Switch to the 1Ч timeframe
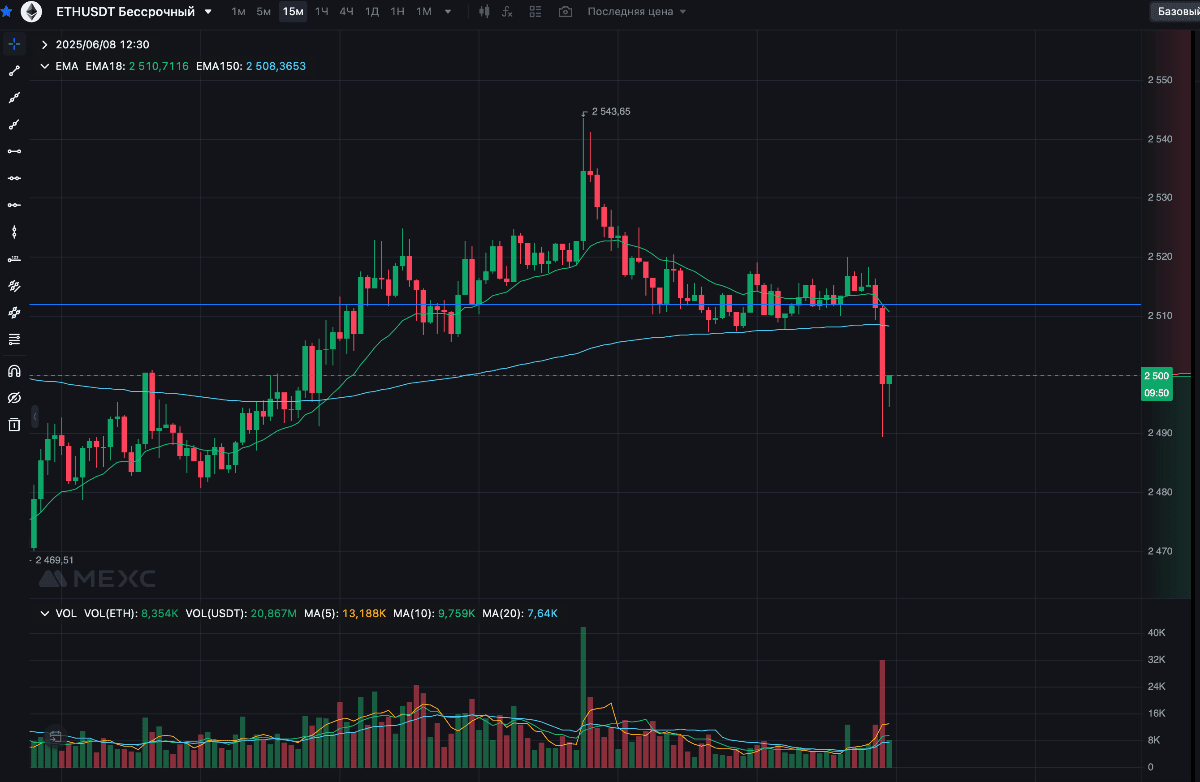This screenshot has height=782, width=1200. (x=321, y=12)
